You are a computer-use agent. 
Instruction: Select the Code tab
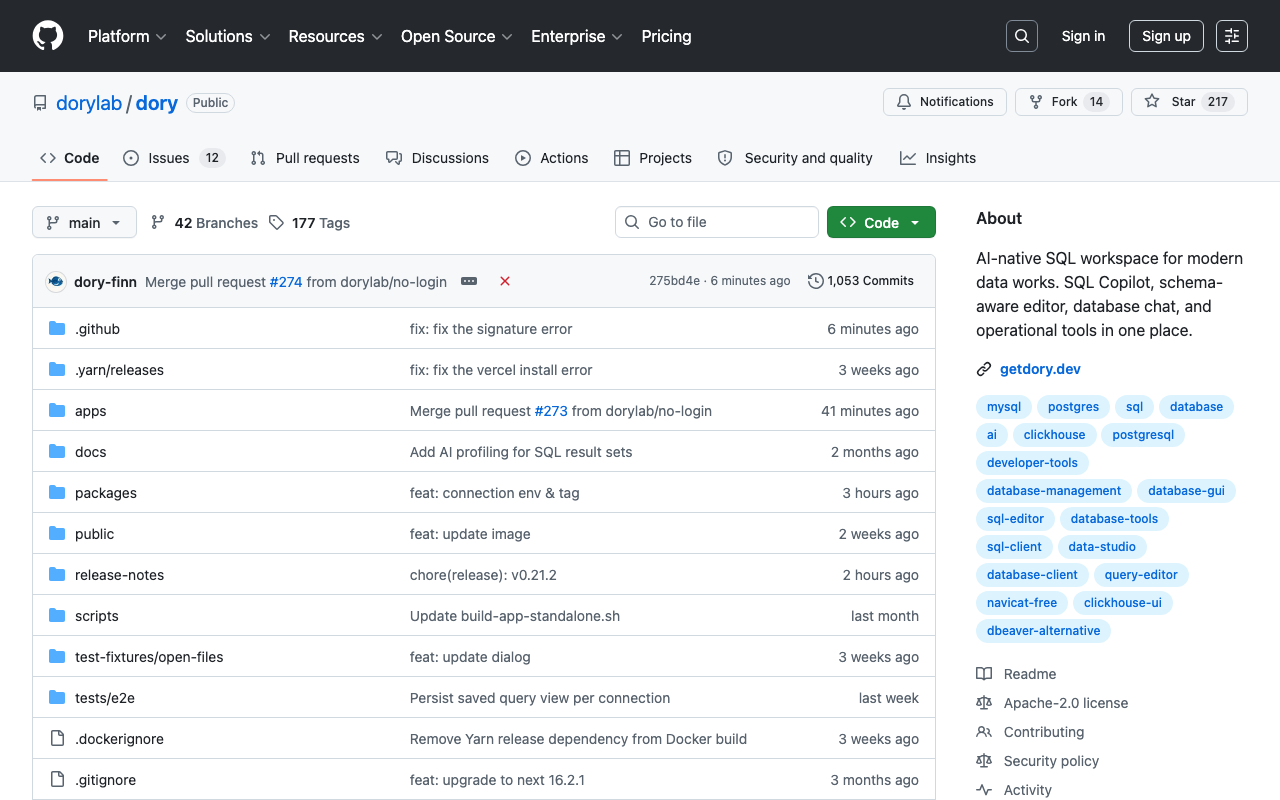coord(70,158)
